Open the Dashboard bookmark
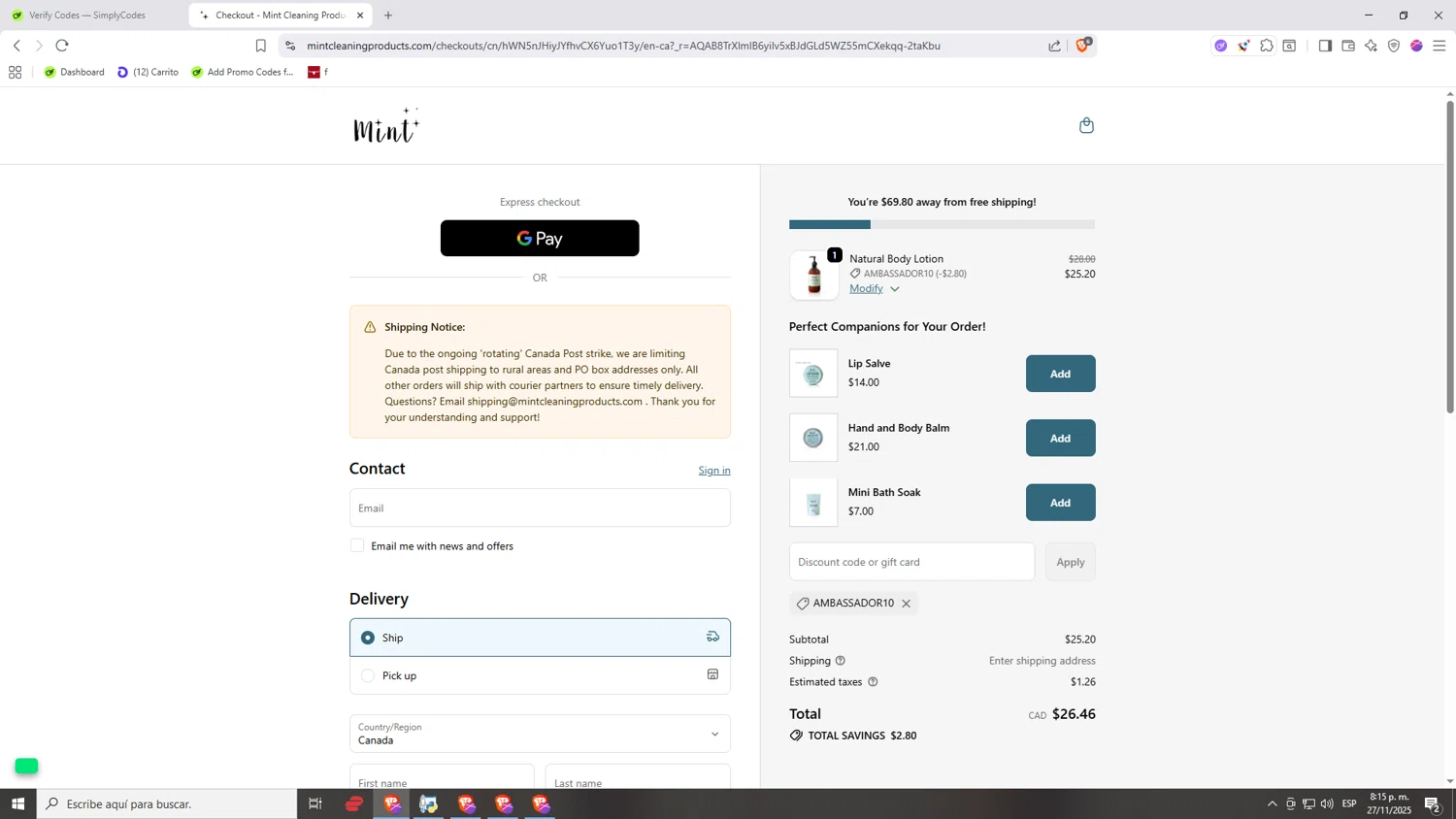The image size is (1456, 819). tap(75, 72)
